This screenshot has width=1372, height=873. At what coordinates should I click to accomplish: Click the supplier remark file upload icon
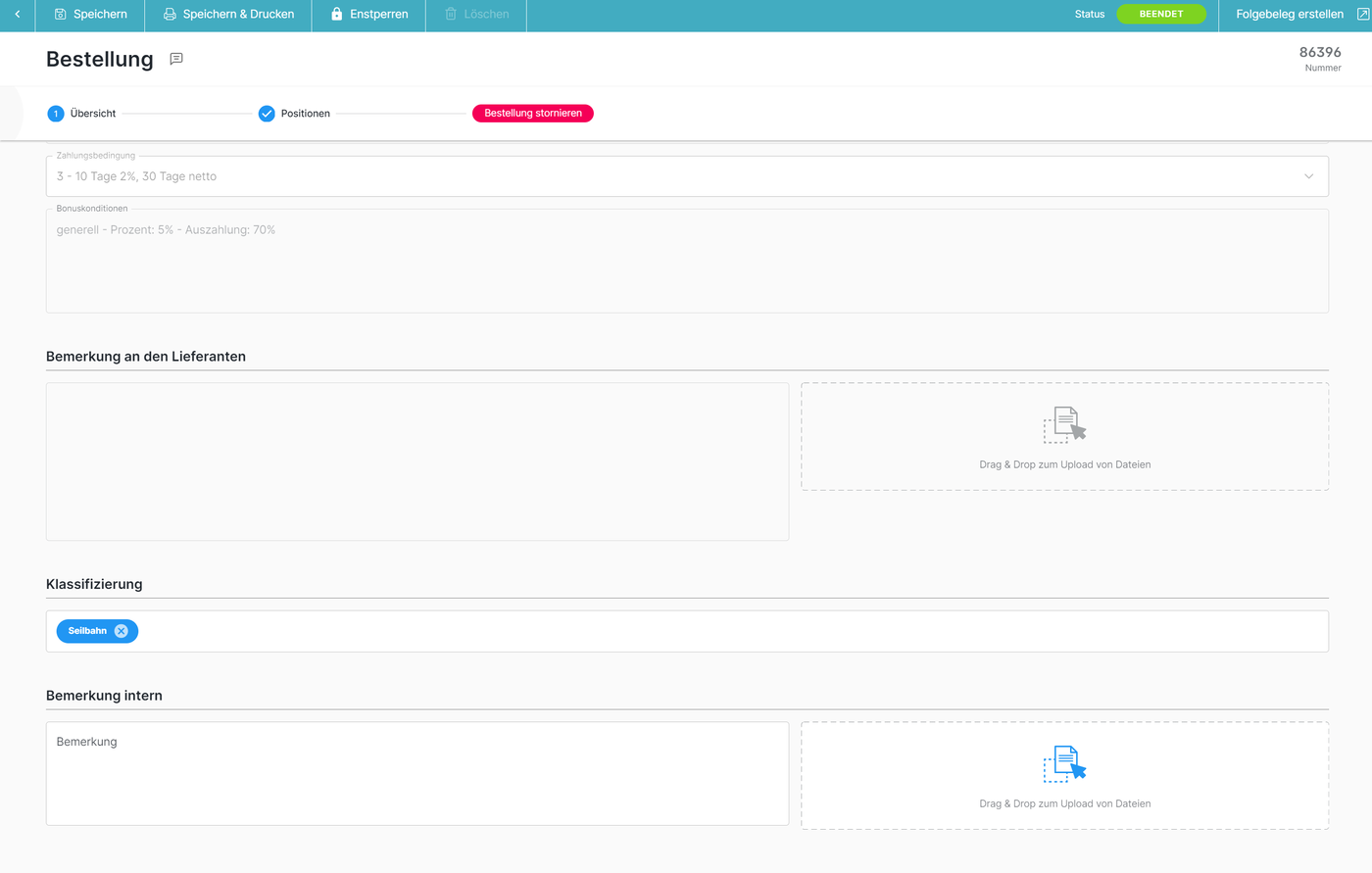pyautogui.click(x=1064, y=425)
